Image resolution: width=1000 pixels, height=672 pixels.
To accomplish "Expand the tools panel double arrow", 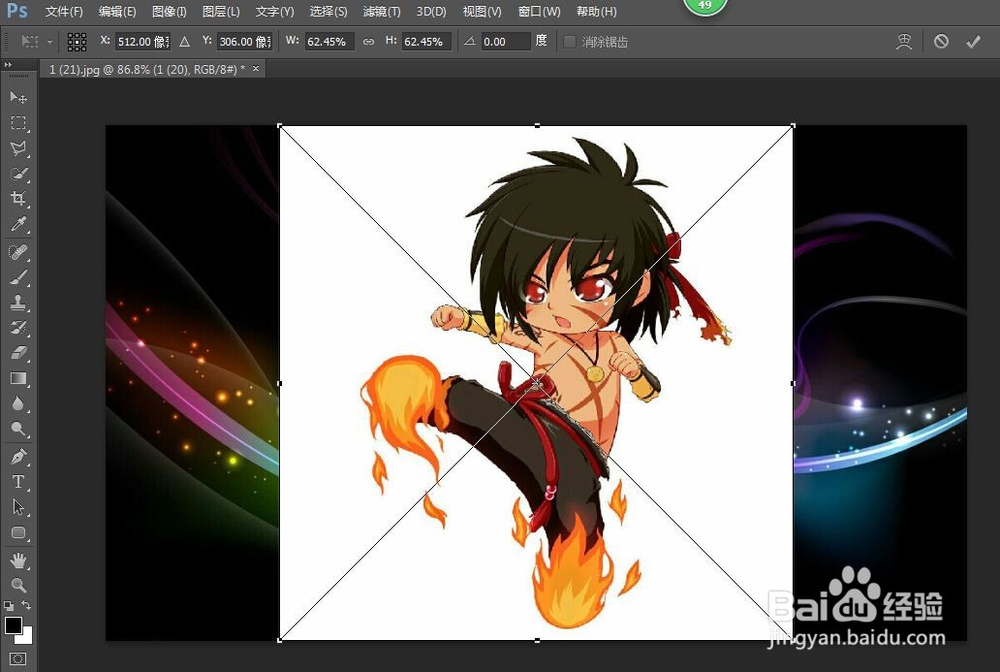I will [x=8, y=64].
